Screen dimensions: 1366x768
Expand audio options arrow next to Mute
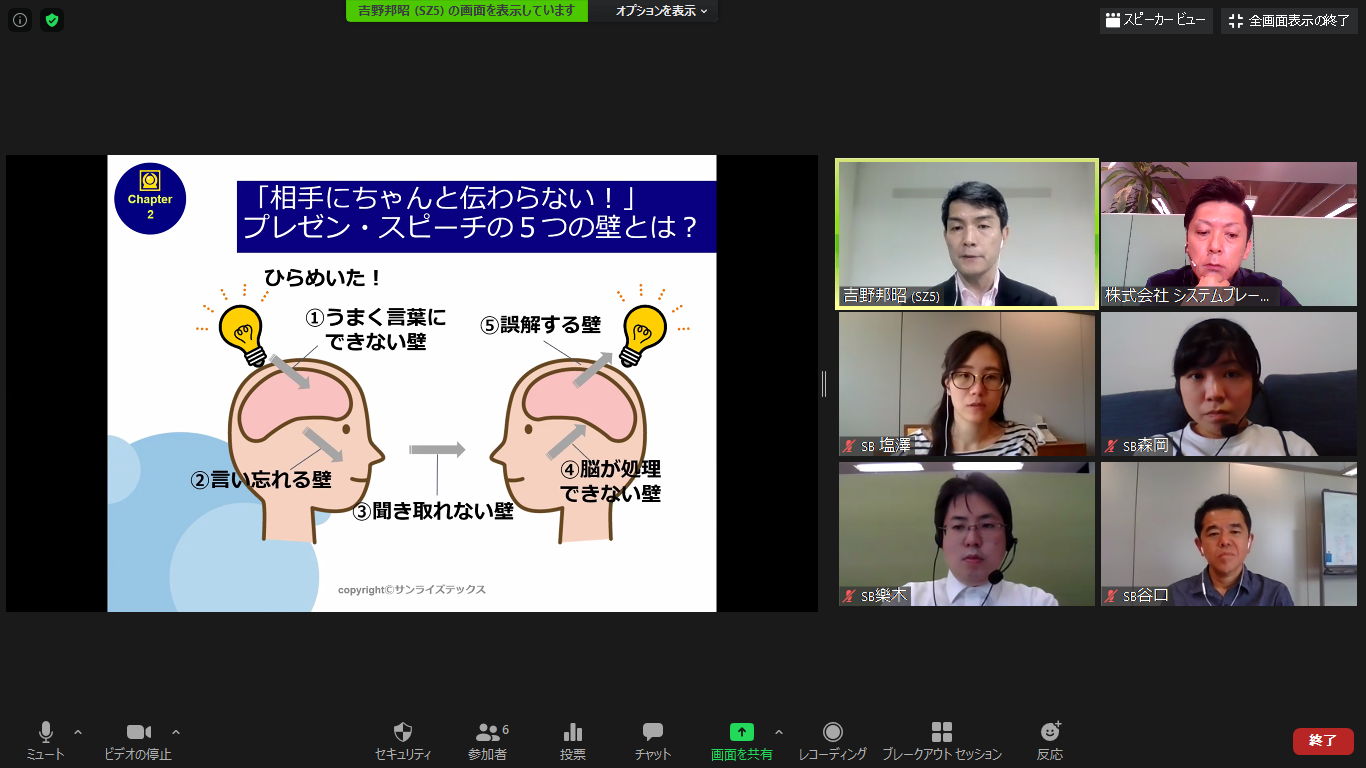tap(78, 732)
